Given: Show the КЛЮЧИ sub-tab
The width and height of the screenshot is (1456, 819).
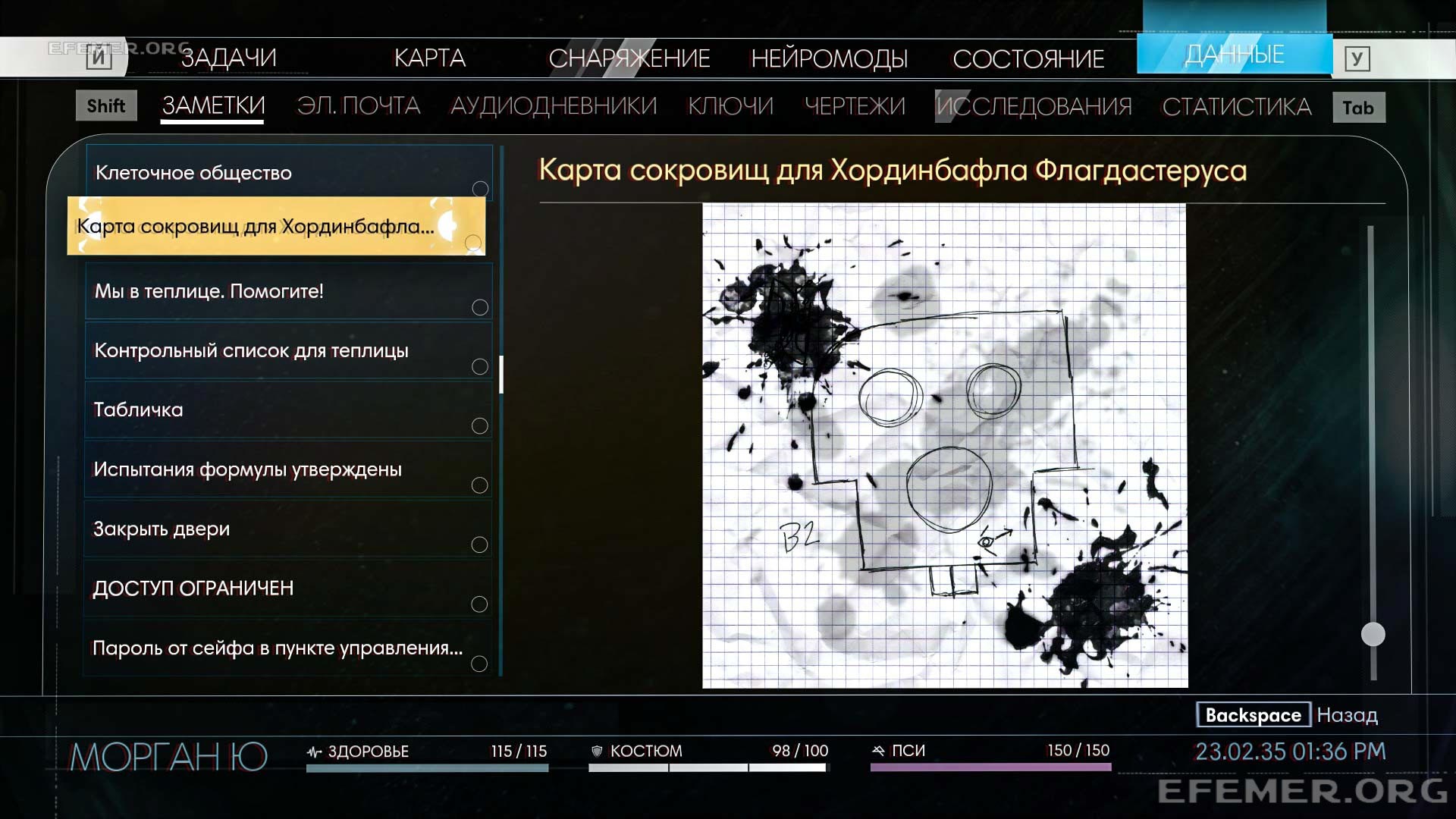Looking at the screenshot, I should [730, 105].
